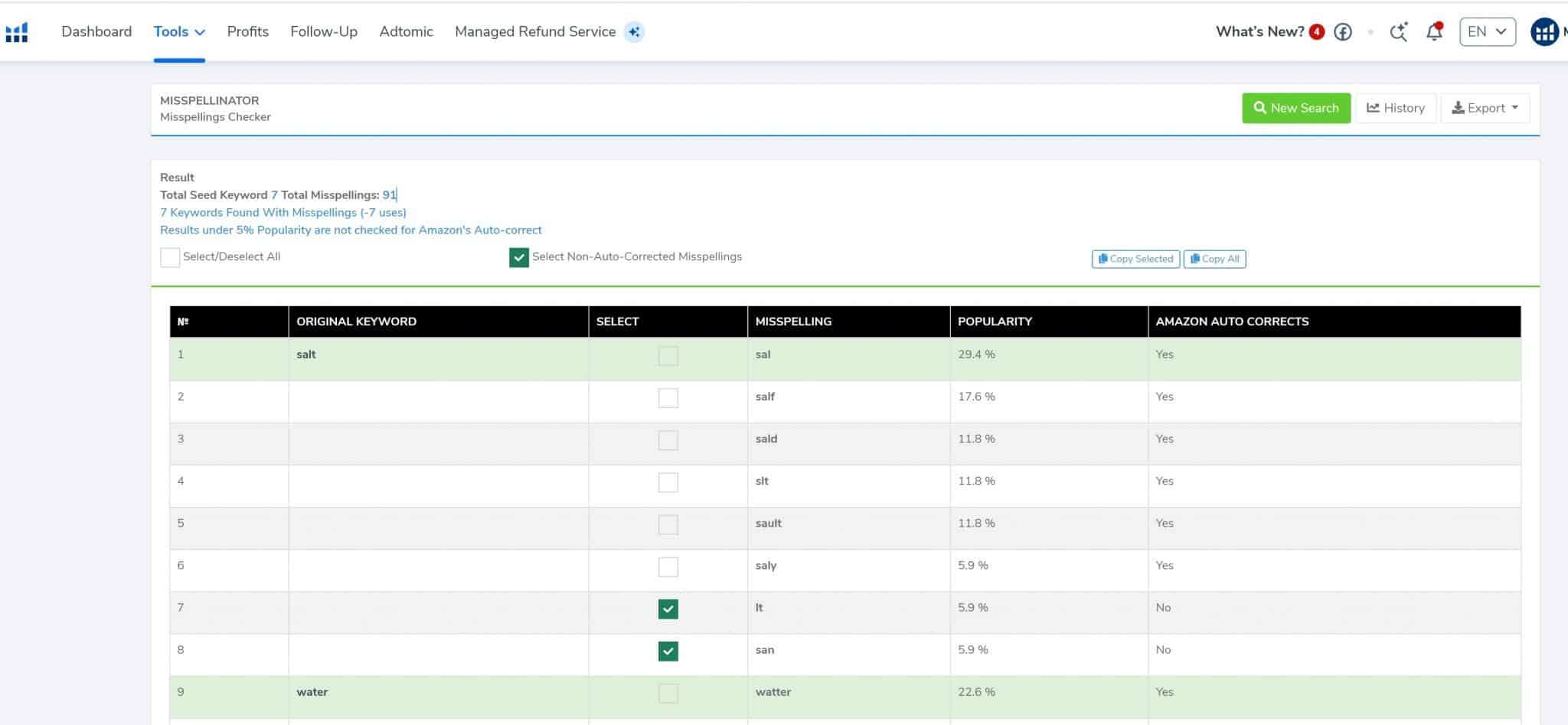
Task: Toggle Select/Deselect All checkbox
Action: coord(170,257)
